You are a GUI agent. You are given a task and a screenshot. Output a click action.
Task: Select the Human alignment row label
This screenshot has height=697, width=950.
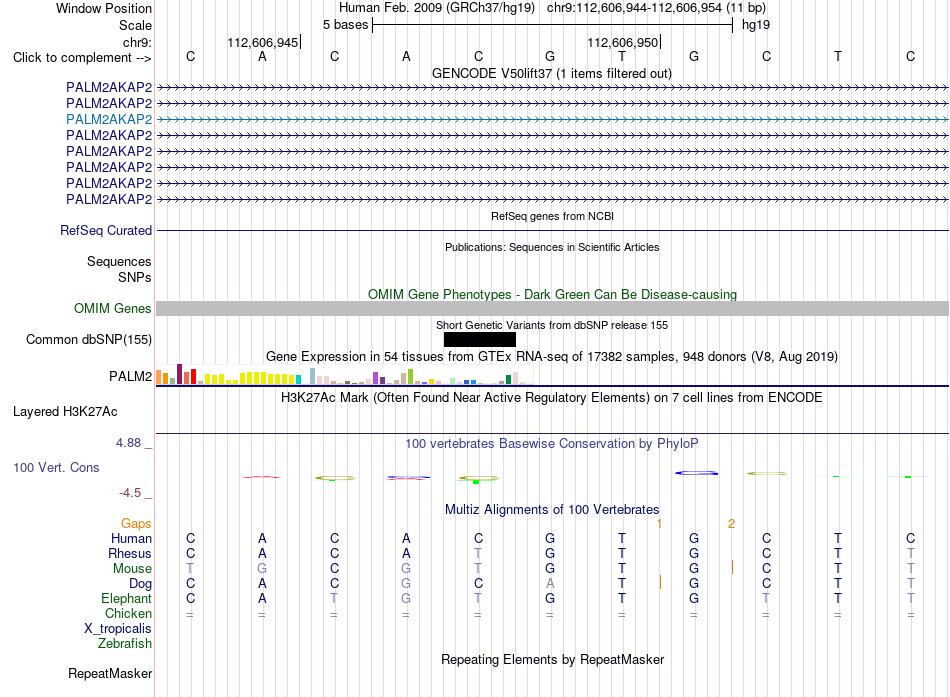point(131,538)
